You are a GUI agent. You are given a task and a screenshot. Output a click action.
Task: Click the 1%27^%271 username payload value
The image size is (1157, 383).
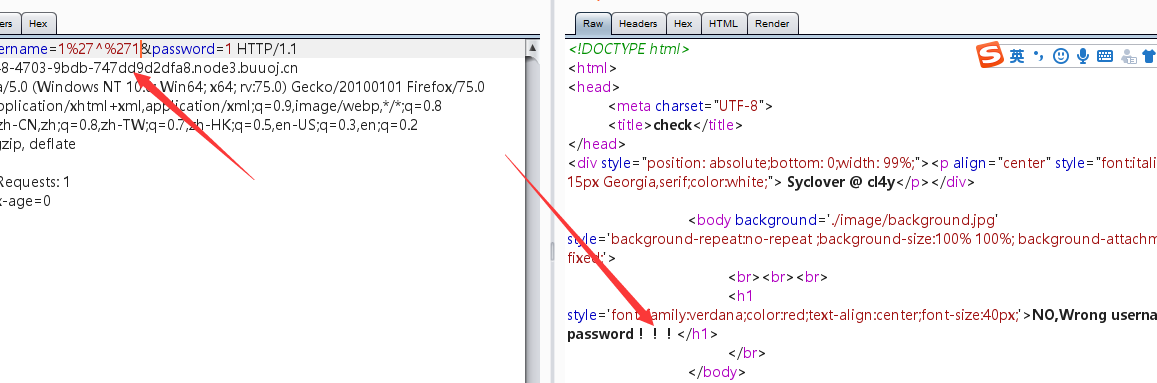click(99, 49)
